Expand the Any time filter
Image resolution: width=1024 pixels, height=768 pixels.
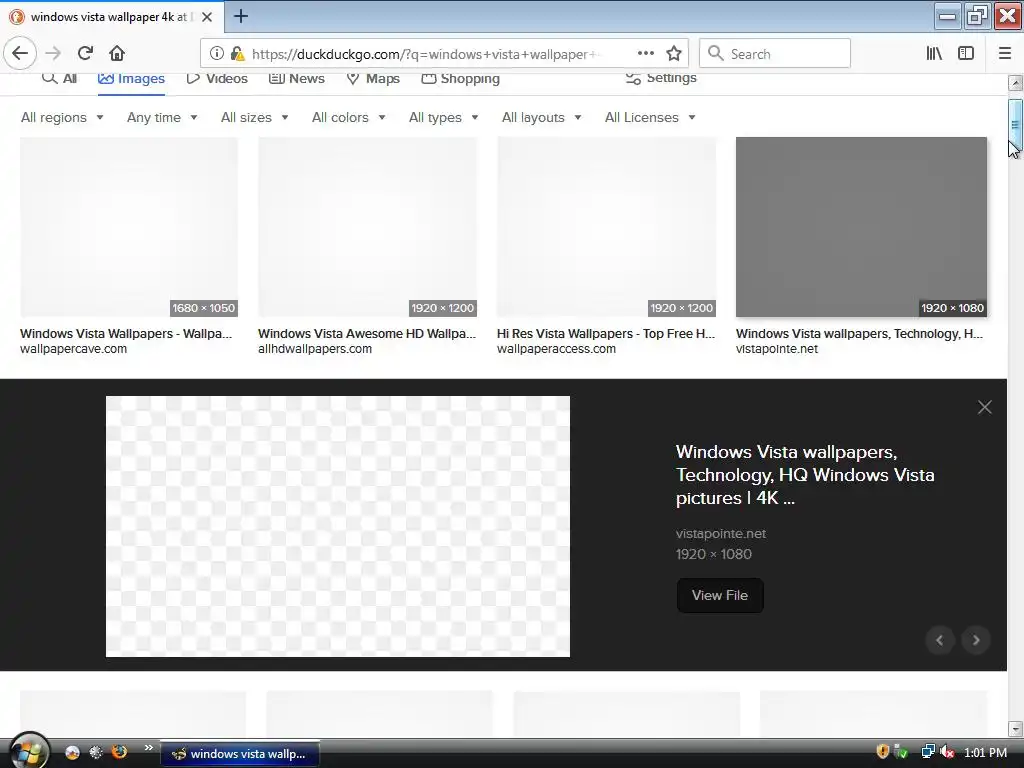pos(162,118)
